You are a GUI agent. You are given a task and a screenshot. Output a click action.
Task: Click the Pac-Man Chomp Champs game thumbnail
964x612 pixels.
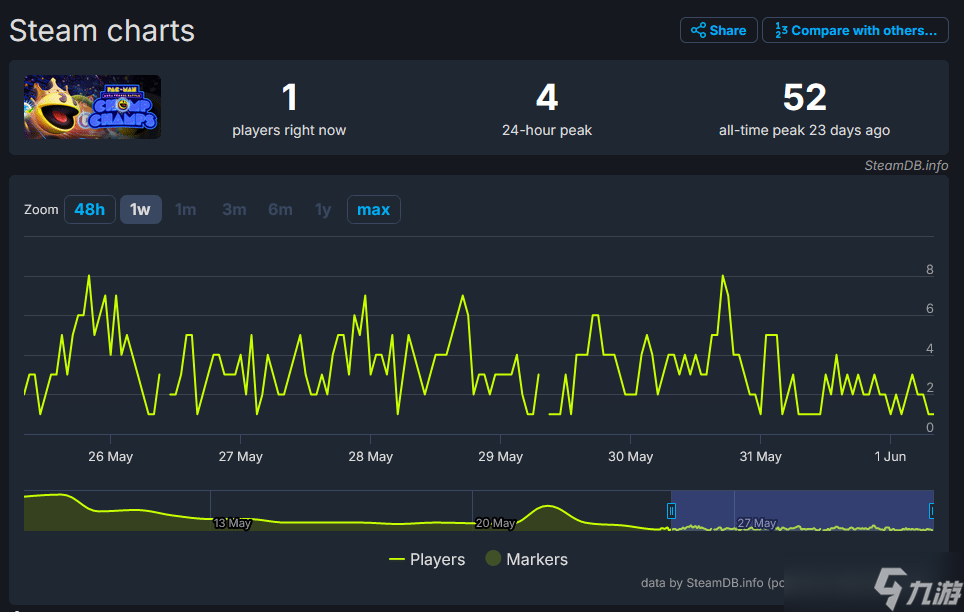pyautogui.click(x=92, y=107)
